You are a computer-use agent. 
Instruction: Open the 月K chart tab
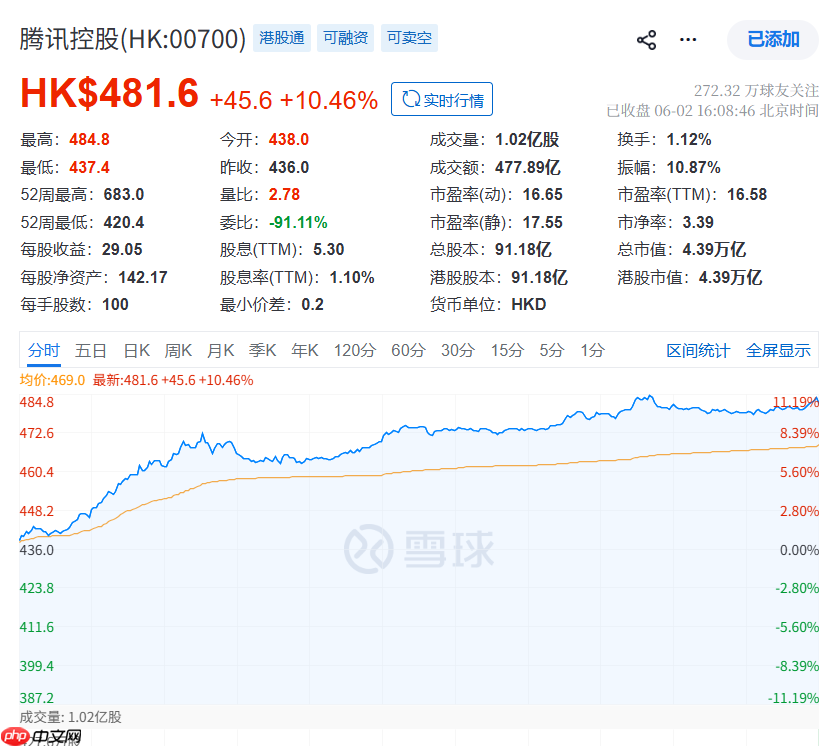pos(220,350)
